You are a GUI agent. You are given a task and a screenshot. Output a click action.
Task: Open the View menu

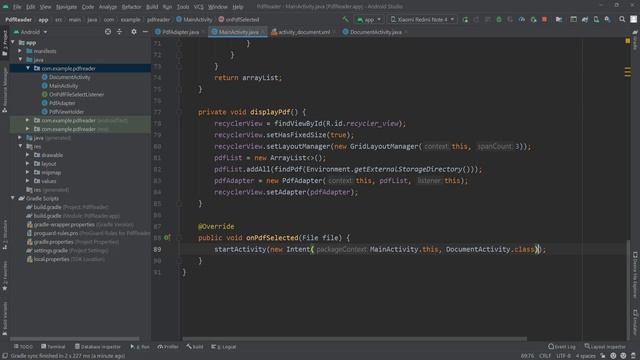click(45, 7)
